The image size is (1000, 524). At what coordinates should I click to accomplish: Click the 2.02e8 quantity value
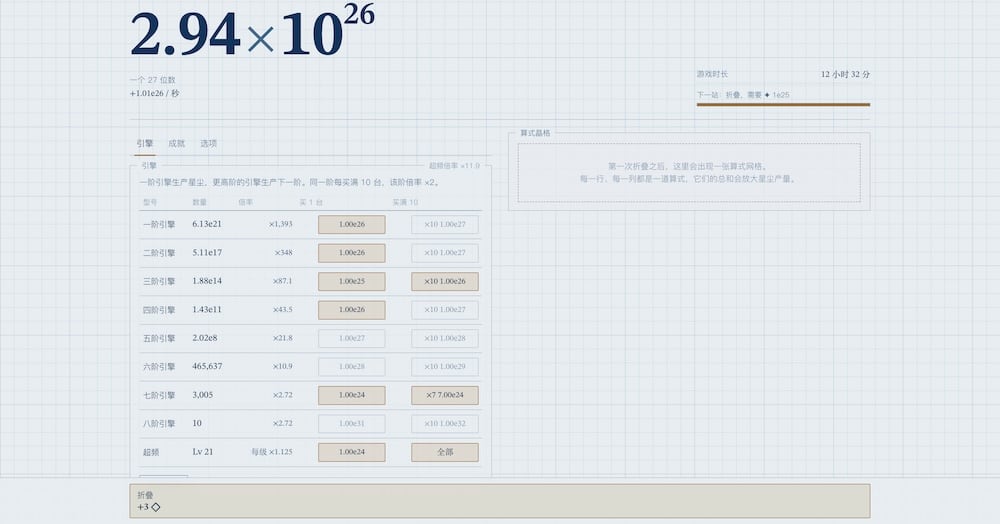(205, 338)
